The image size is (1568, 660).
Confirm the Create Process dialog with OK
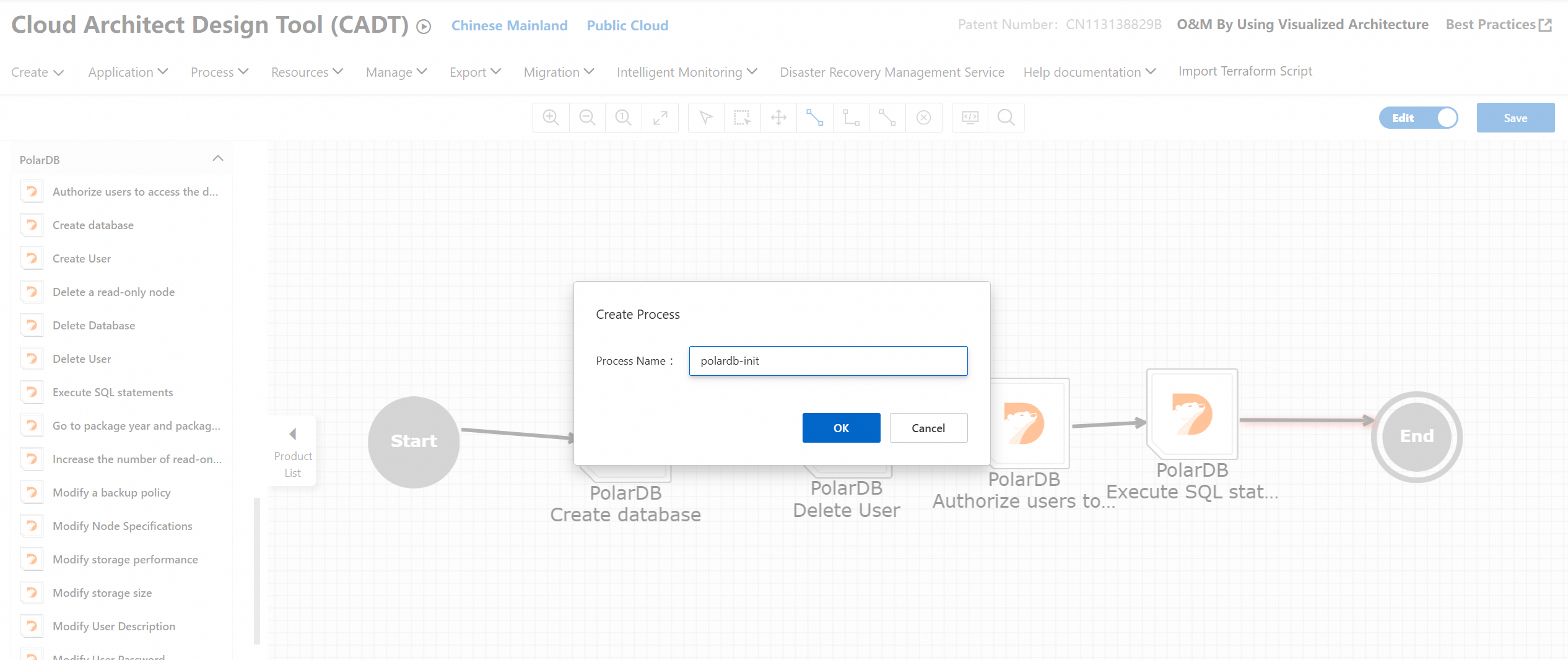[x=841, y=428]
